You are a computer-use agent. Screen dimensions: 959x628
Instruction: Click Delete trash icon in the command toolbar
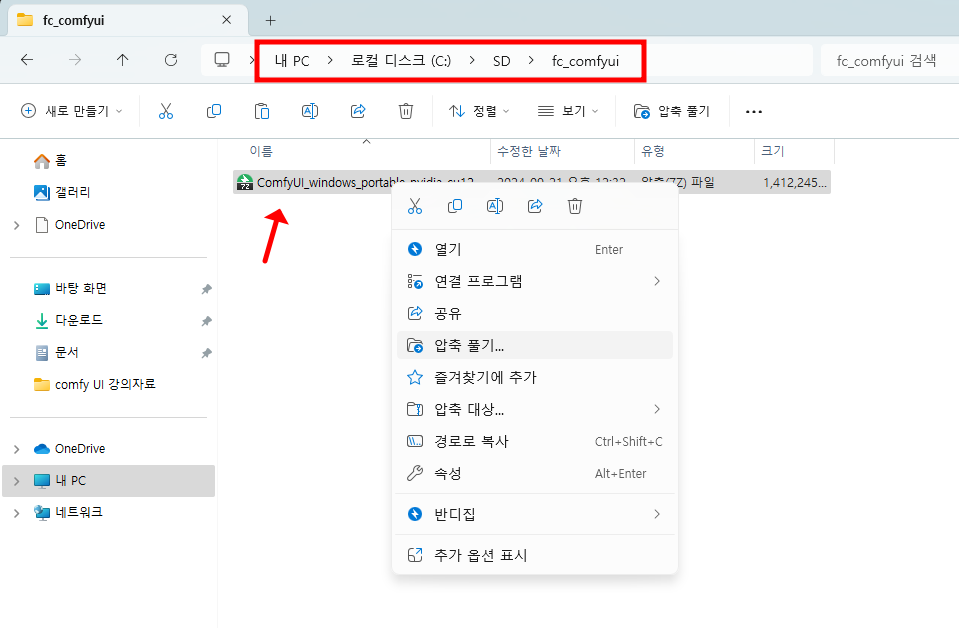(x=405, y=111)
